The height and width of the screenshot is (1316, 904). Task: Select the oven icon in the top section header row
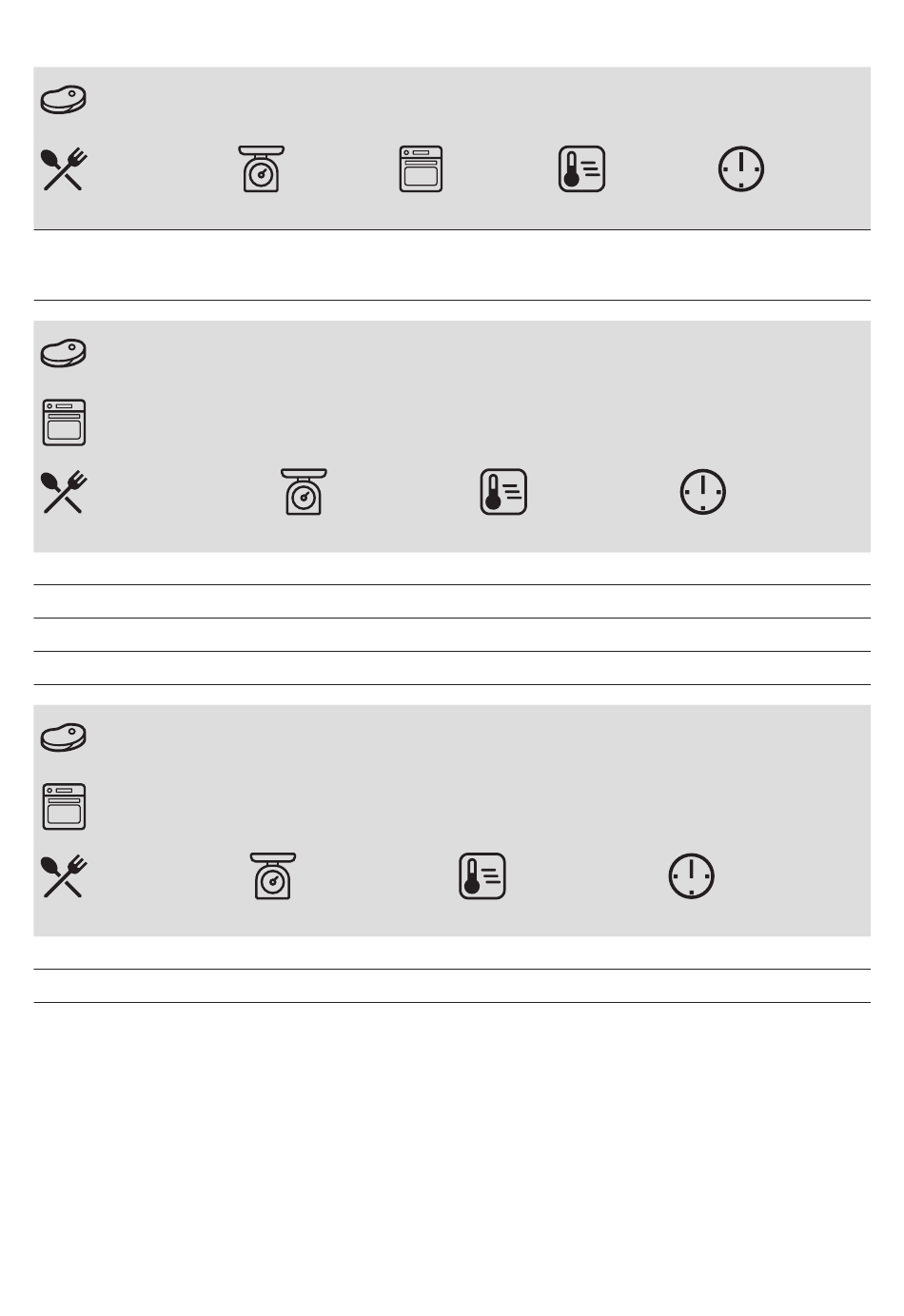click(x=421, y=169)
